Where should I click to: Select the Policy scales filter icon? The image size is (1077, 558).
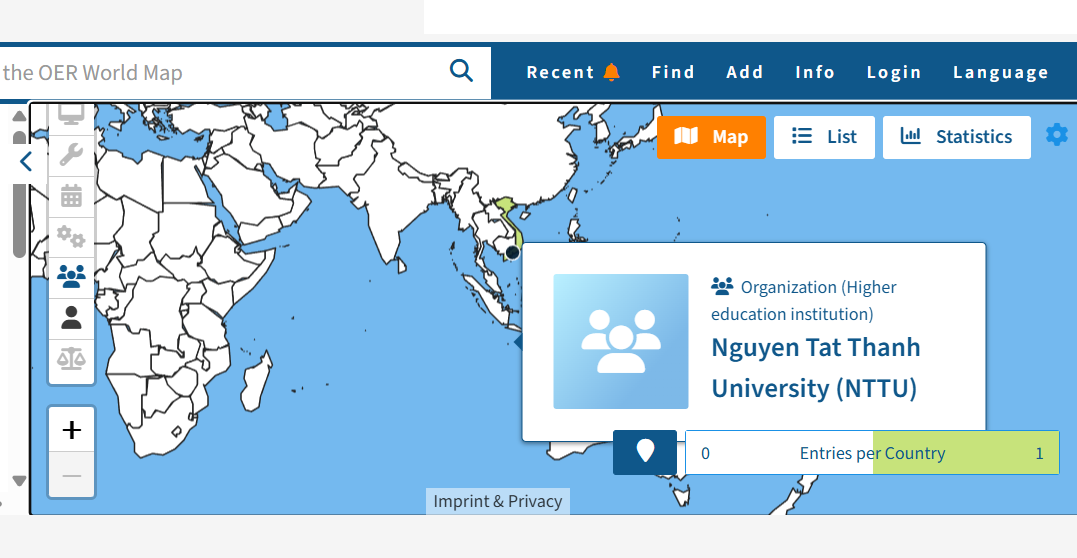71,358
